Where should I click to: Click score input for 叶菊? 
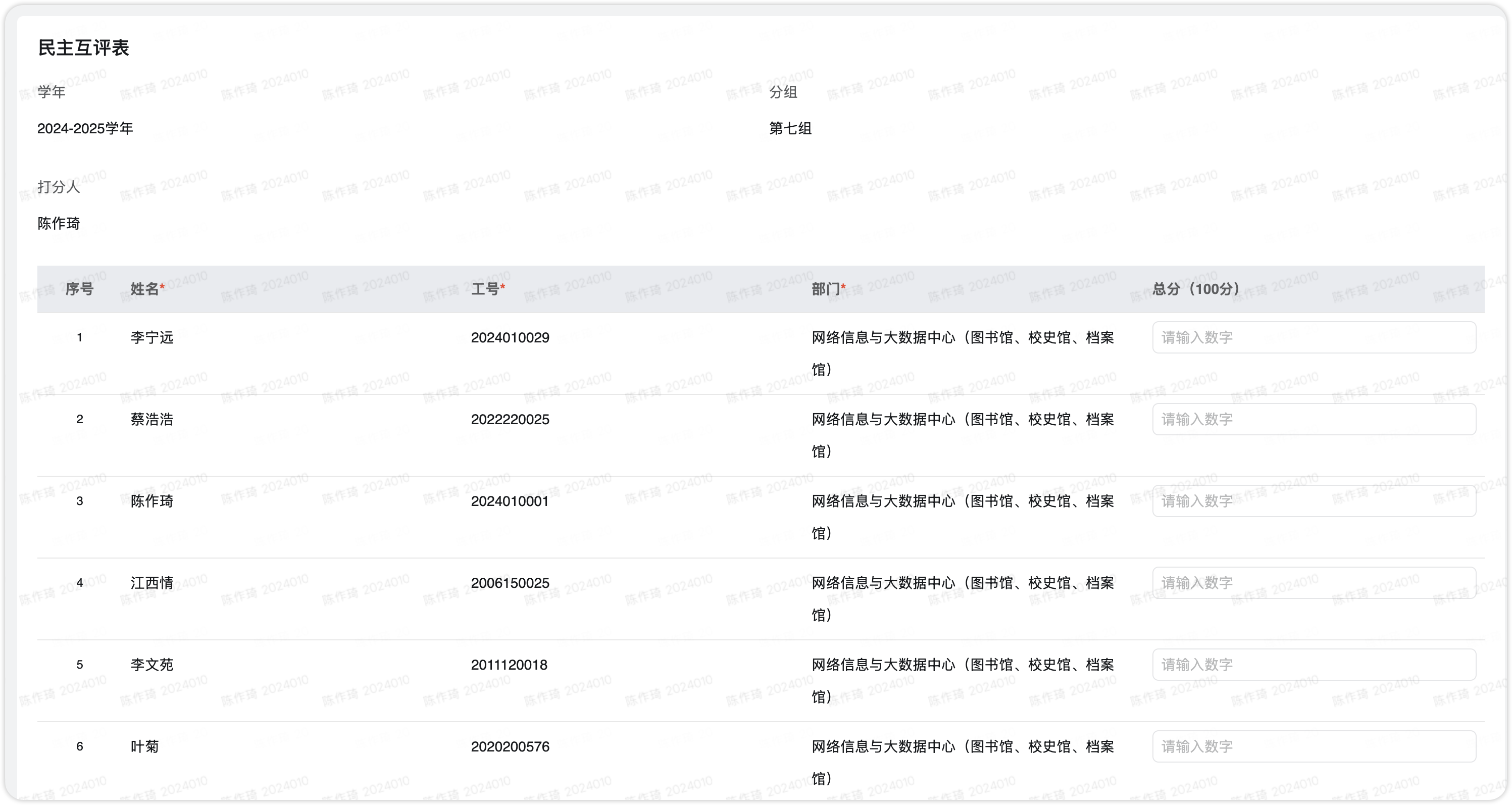point(1314,746)
